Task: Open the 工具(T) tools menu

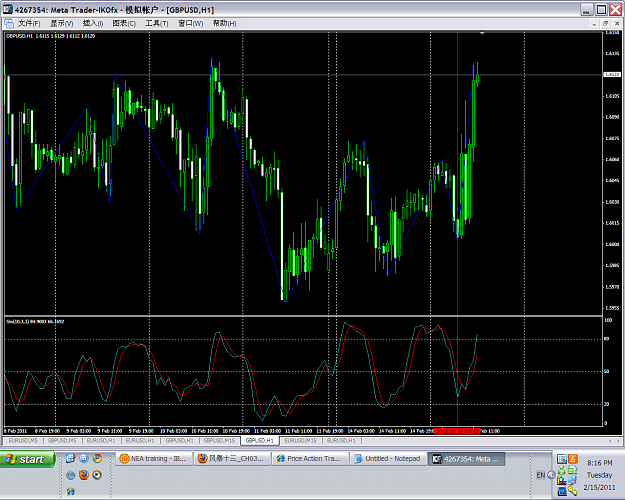Action: pyautogui.click(x=157, y=24)
